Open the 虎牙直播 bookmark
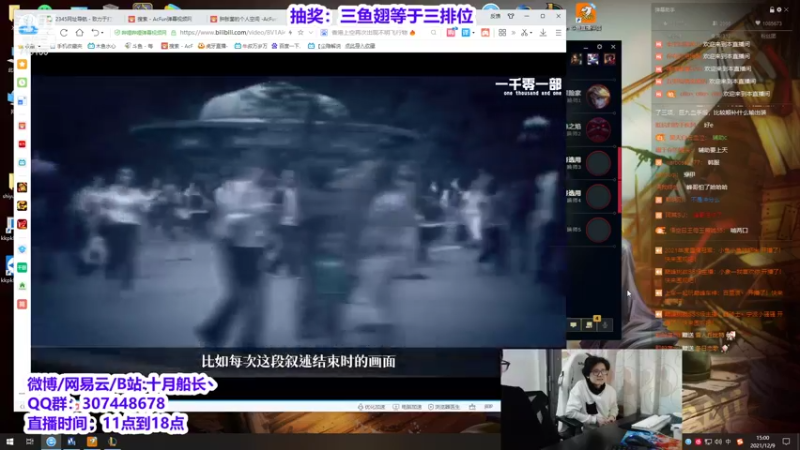The height and width of the screenshot is (450, 800). tap(212, 46)
